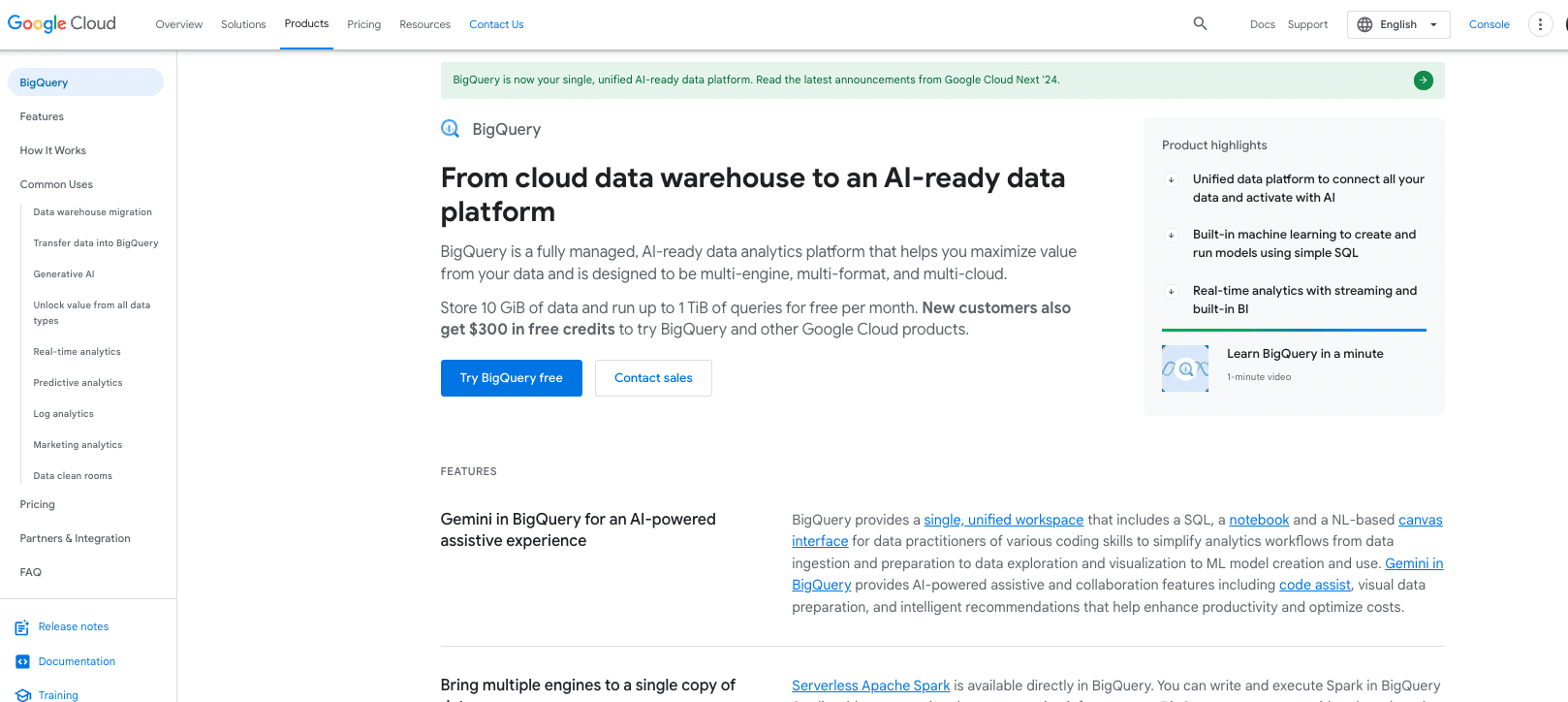Expand 'Unified data platform' highlight arrow
This screenshot has height=702, width=1568.
[x=1171, y=179]
